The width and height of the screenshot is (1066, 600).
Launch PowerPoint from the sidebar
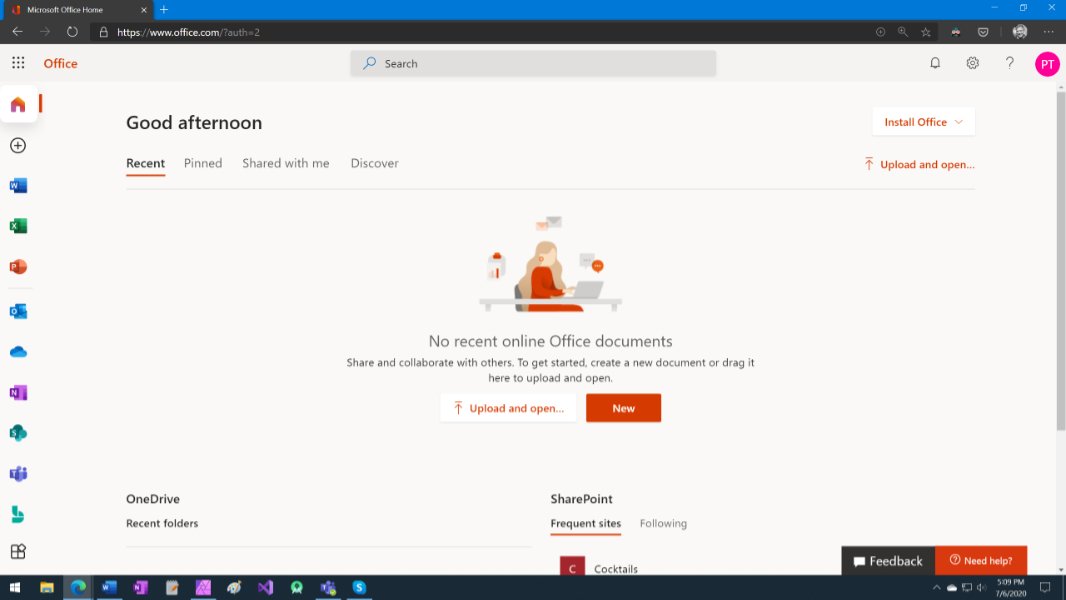tap(18, 267)
